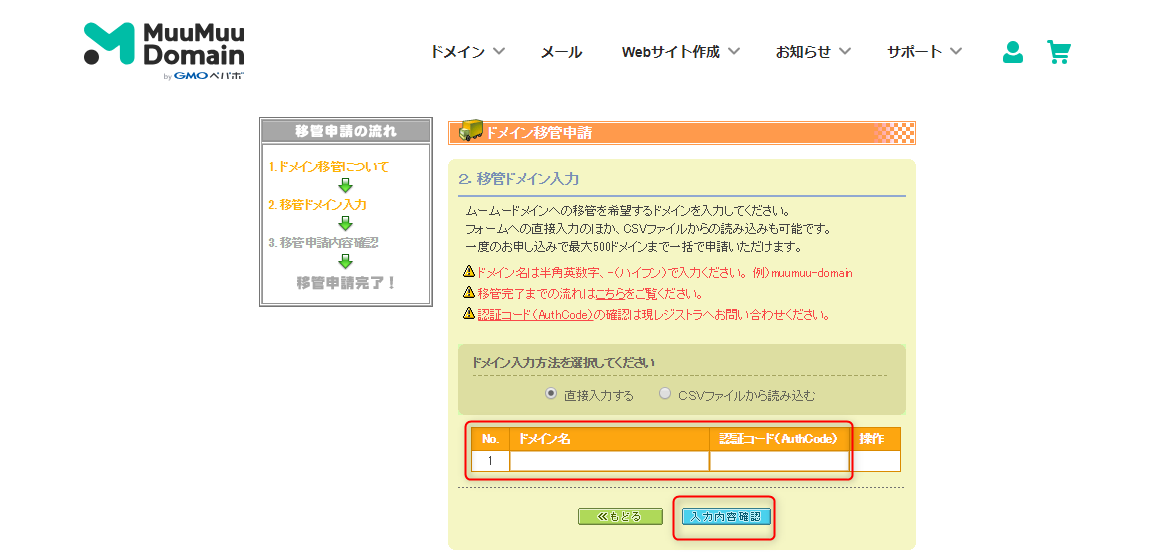Expand the お知らせ dropdown menu
This screenshot has height=554, width=1172.
pos(813,52)
